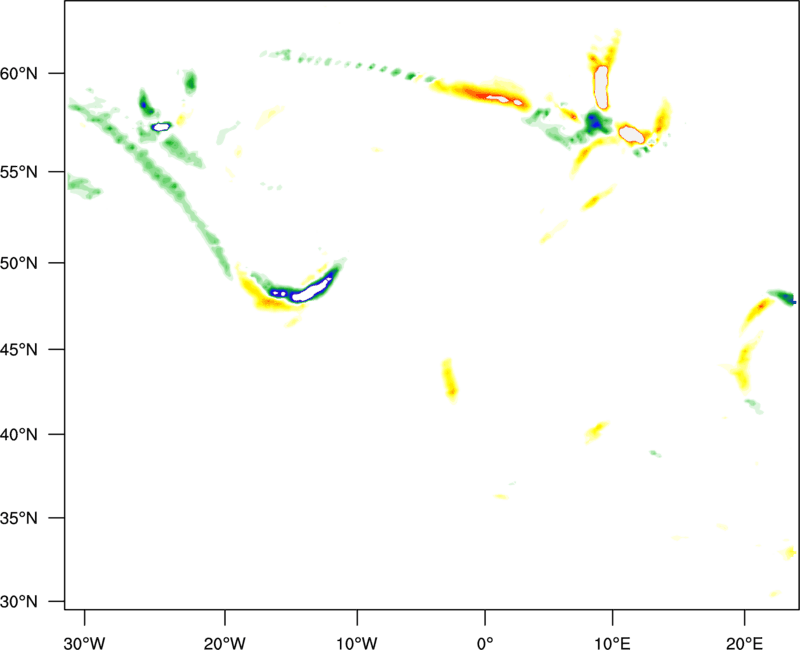Image resolution: width=800 pixels, height=650 pixels.
Task: Click the 50°N latitude label
Action: 19,263
